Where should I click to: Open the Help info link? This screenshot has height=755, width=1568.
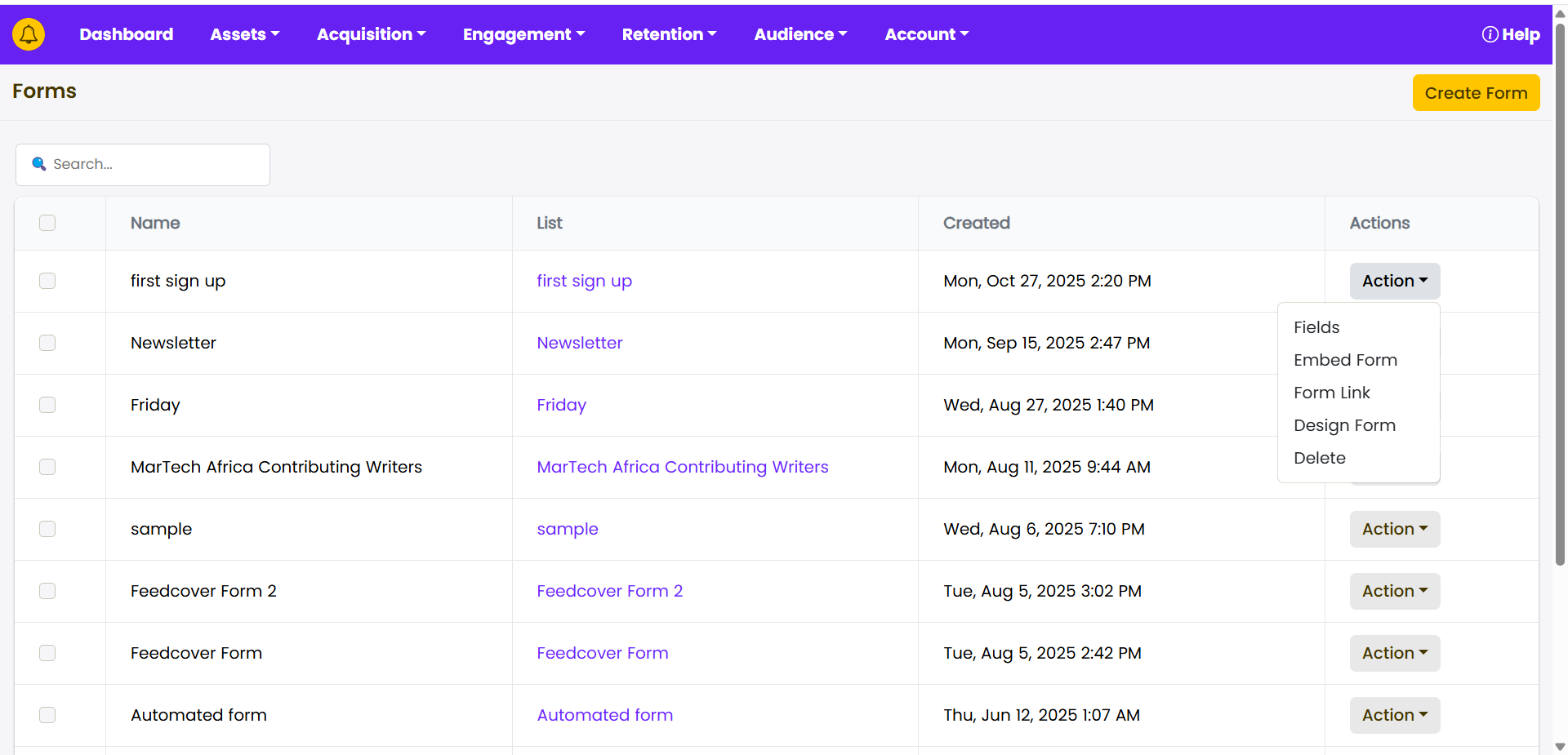1511,34
